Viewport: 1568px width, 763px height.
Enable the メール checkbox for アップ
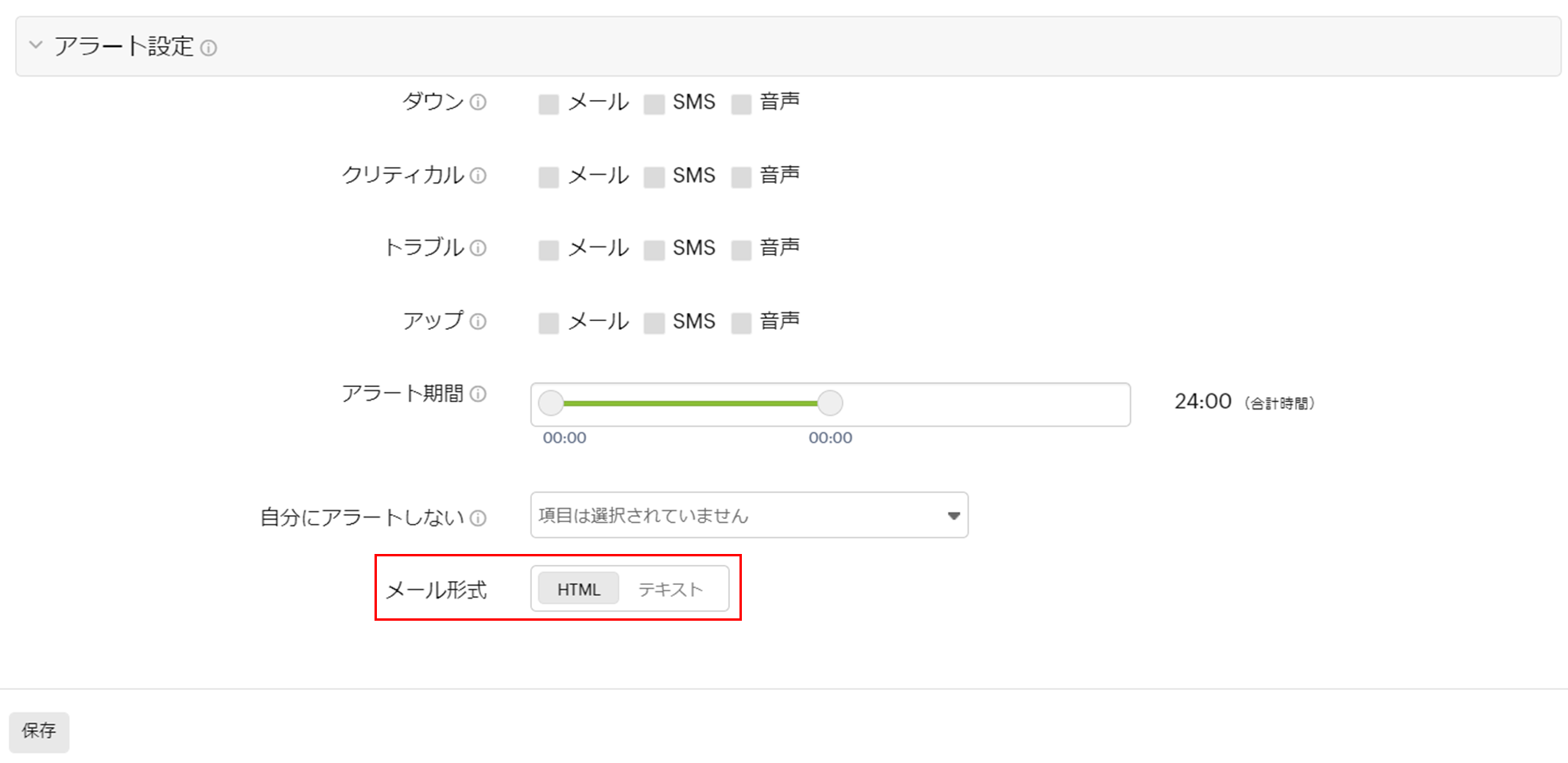(549, 323)
